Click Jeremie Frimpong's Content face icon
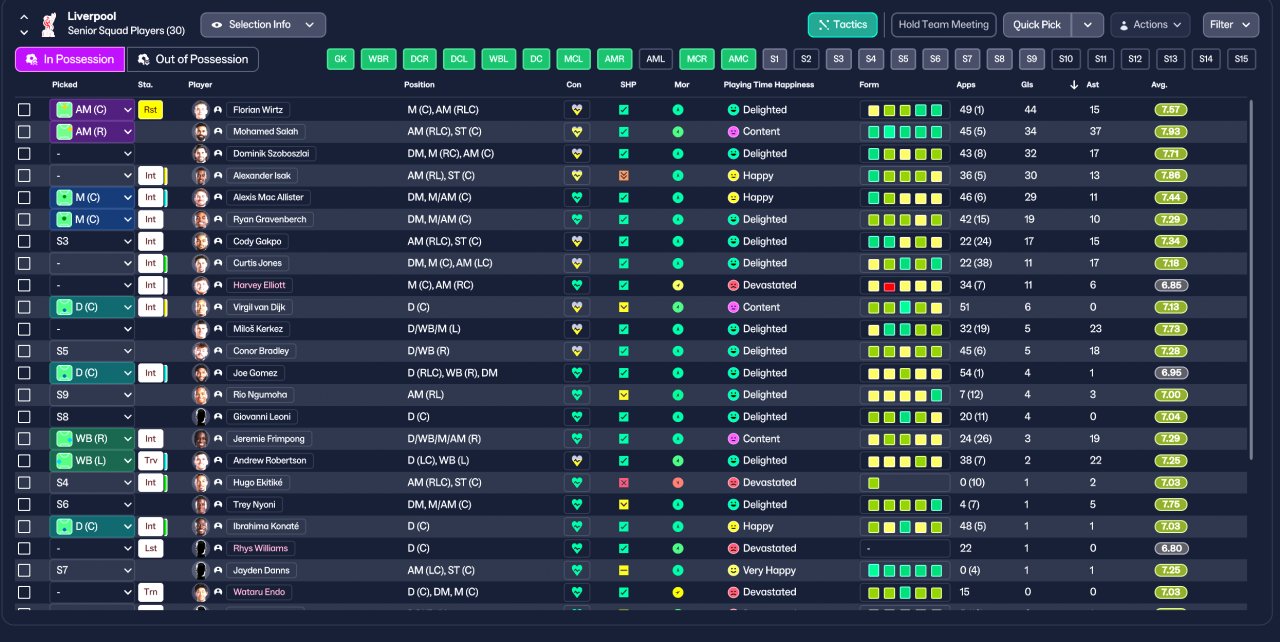The width and height of the screenshot is (1280, 642). coord(733,439)
